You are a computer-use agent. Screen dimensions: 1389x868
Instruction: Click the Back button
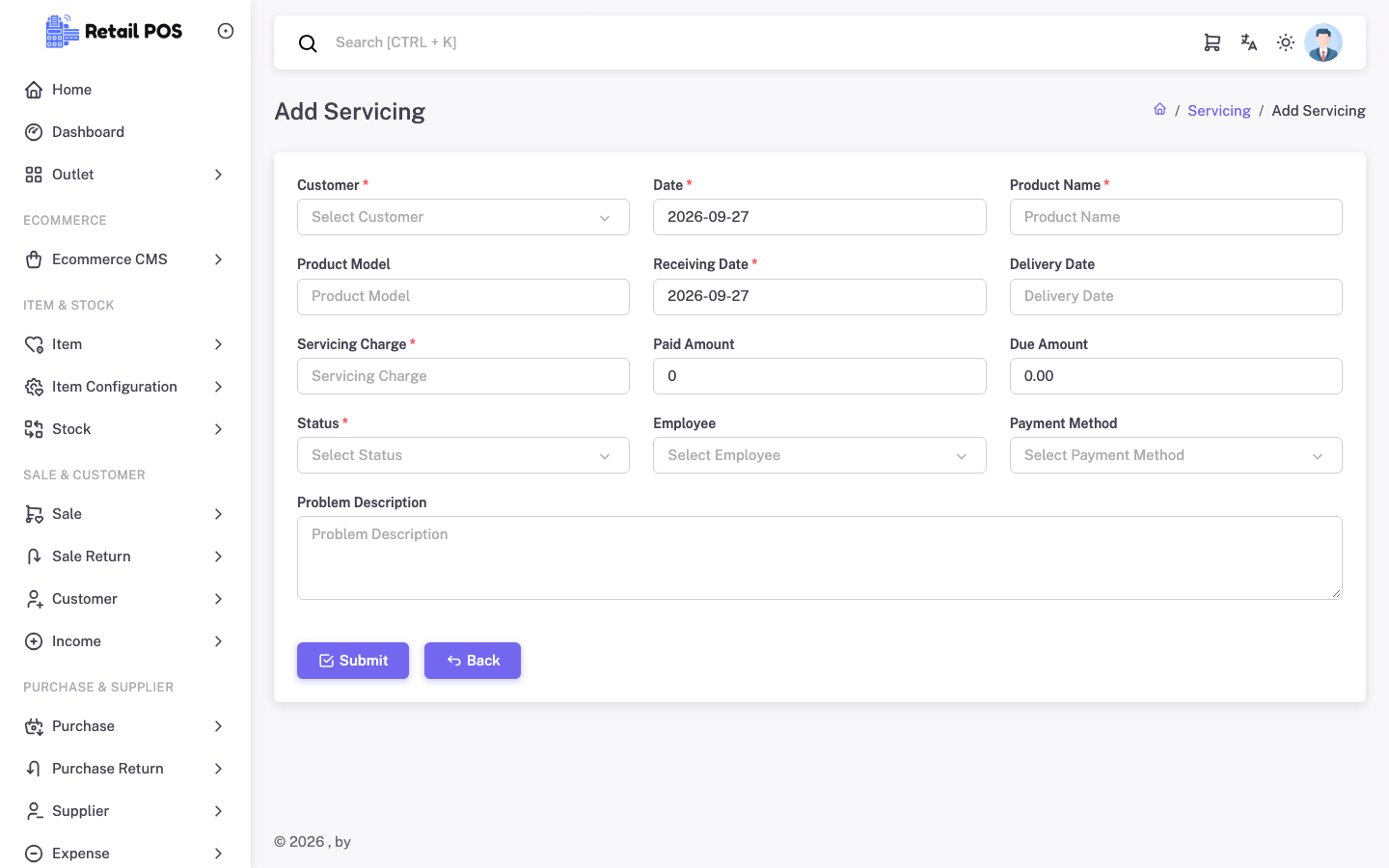pyautogui.click(x=473, y=661)
